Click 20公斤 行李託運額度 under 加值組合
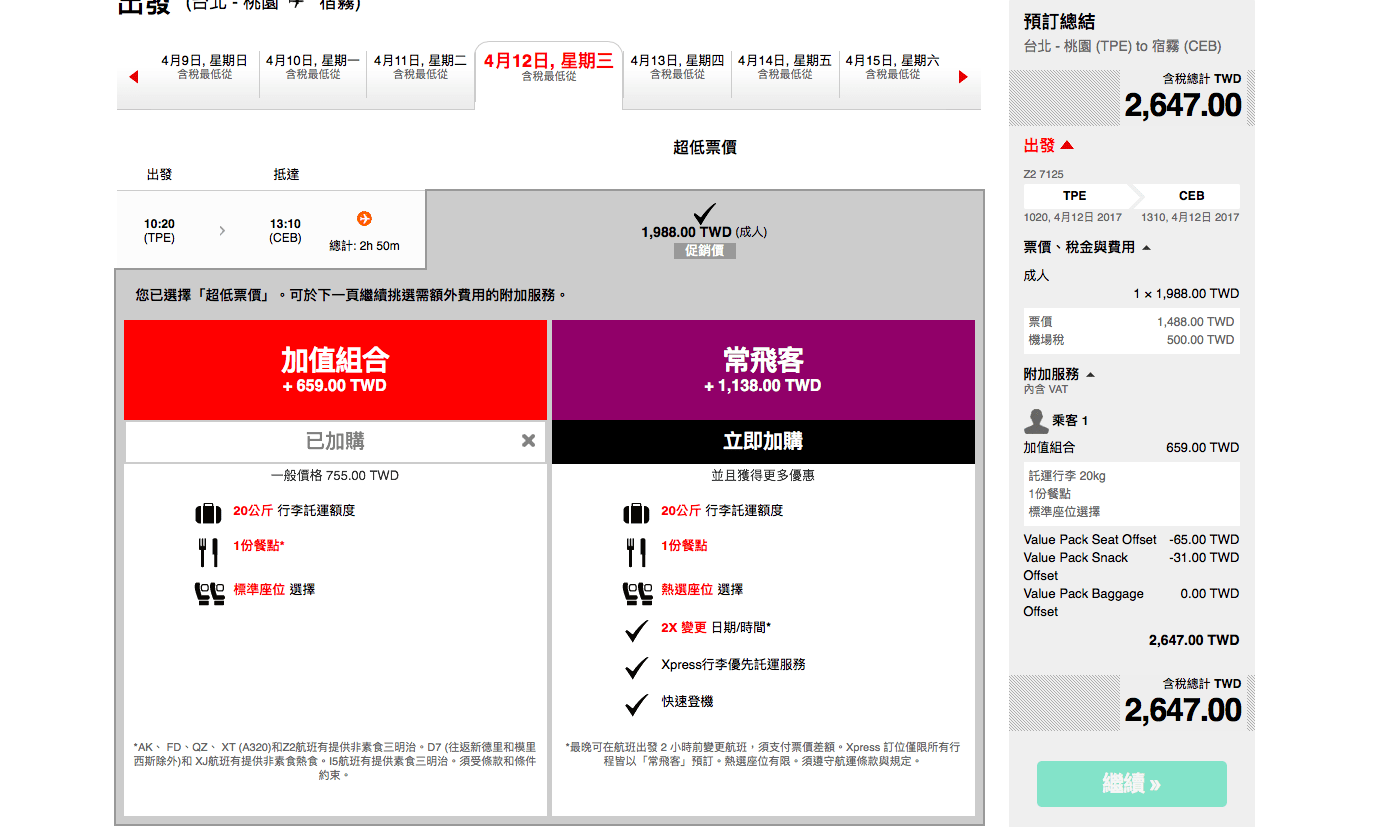Screen dimensions: 1385x827 coord(294,511)
